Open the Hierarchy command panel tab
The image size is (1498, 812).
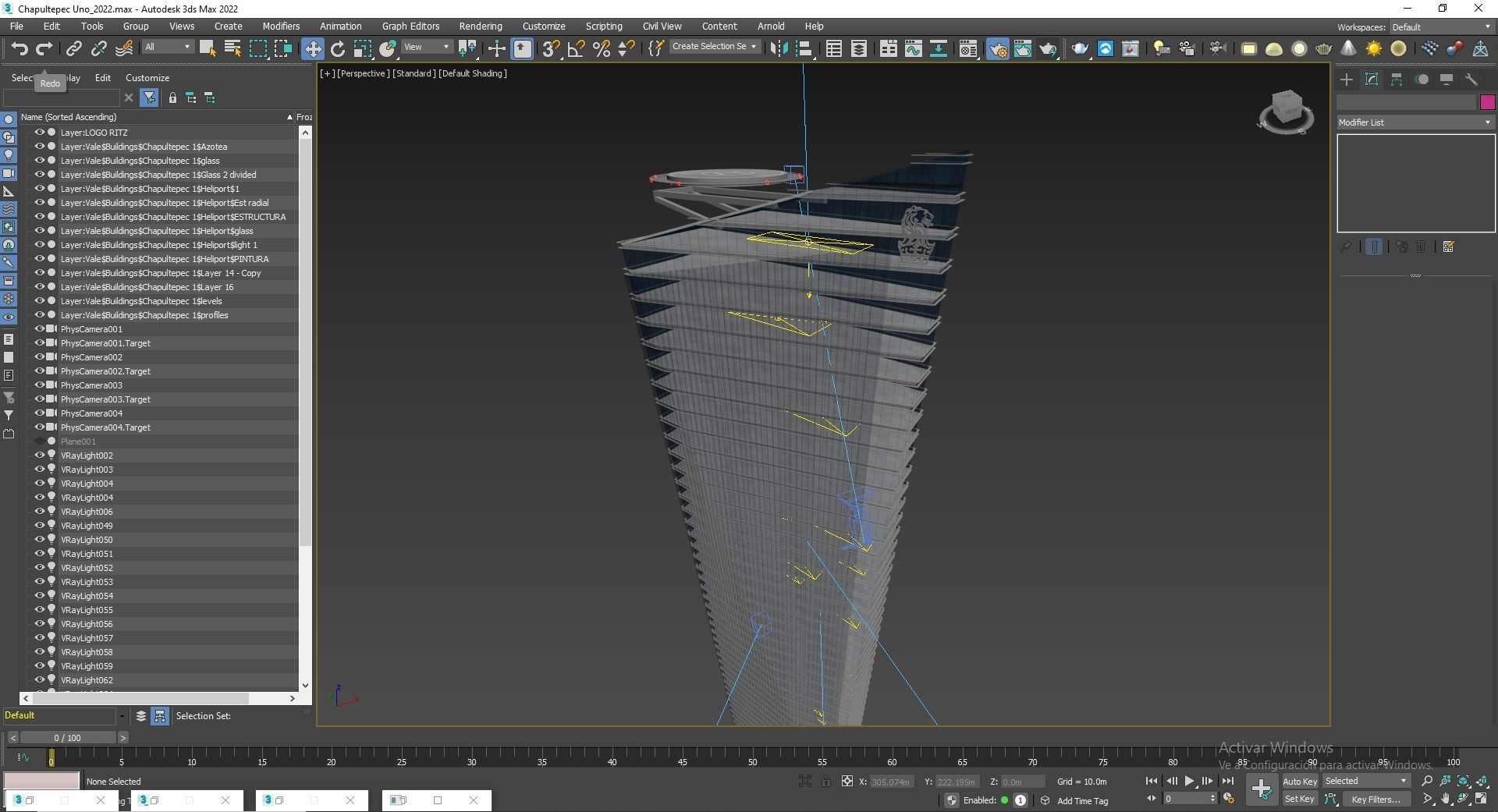1397,80
